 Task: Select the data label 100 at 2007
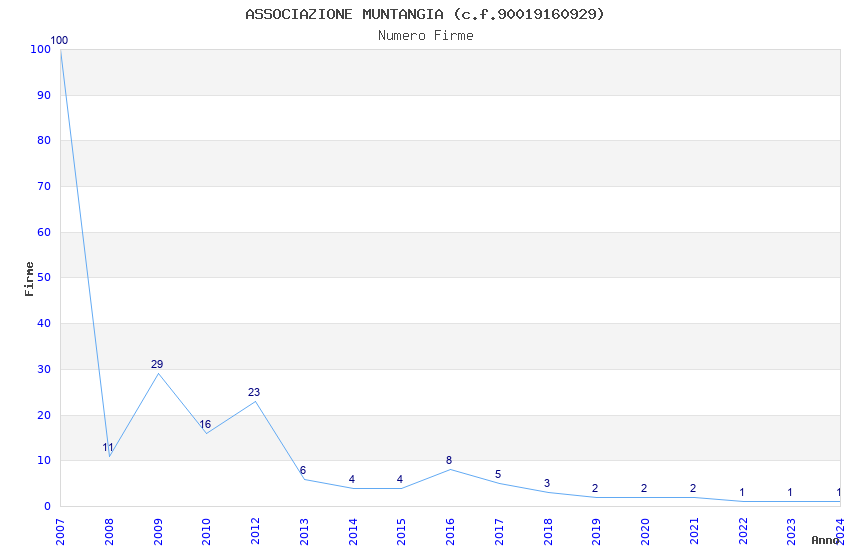(x=59, y=40)
